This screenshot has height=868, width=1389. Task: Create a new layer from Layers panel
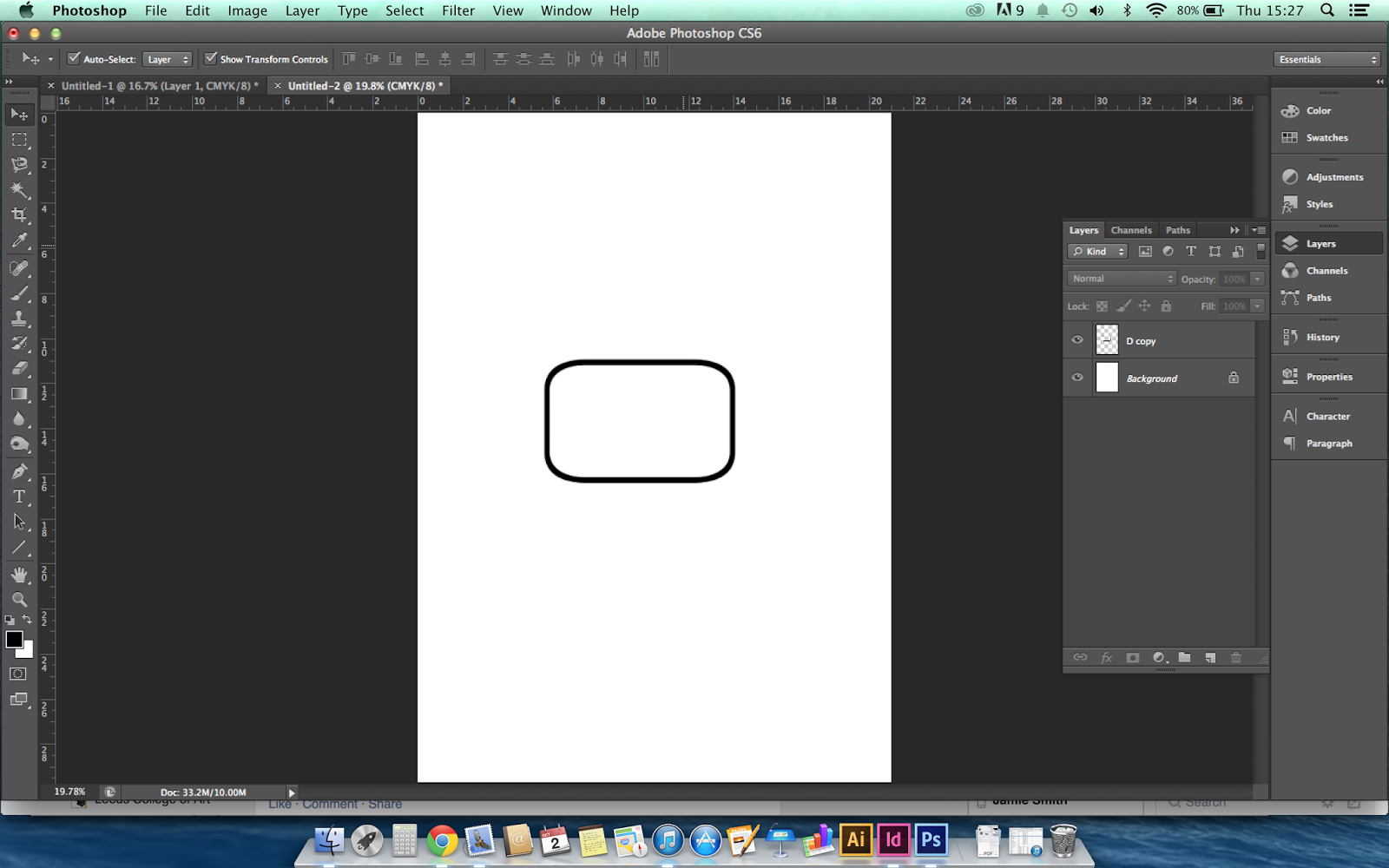point(1210,658)
